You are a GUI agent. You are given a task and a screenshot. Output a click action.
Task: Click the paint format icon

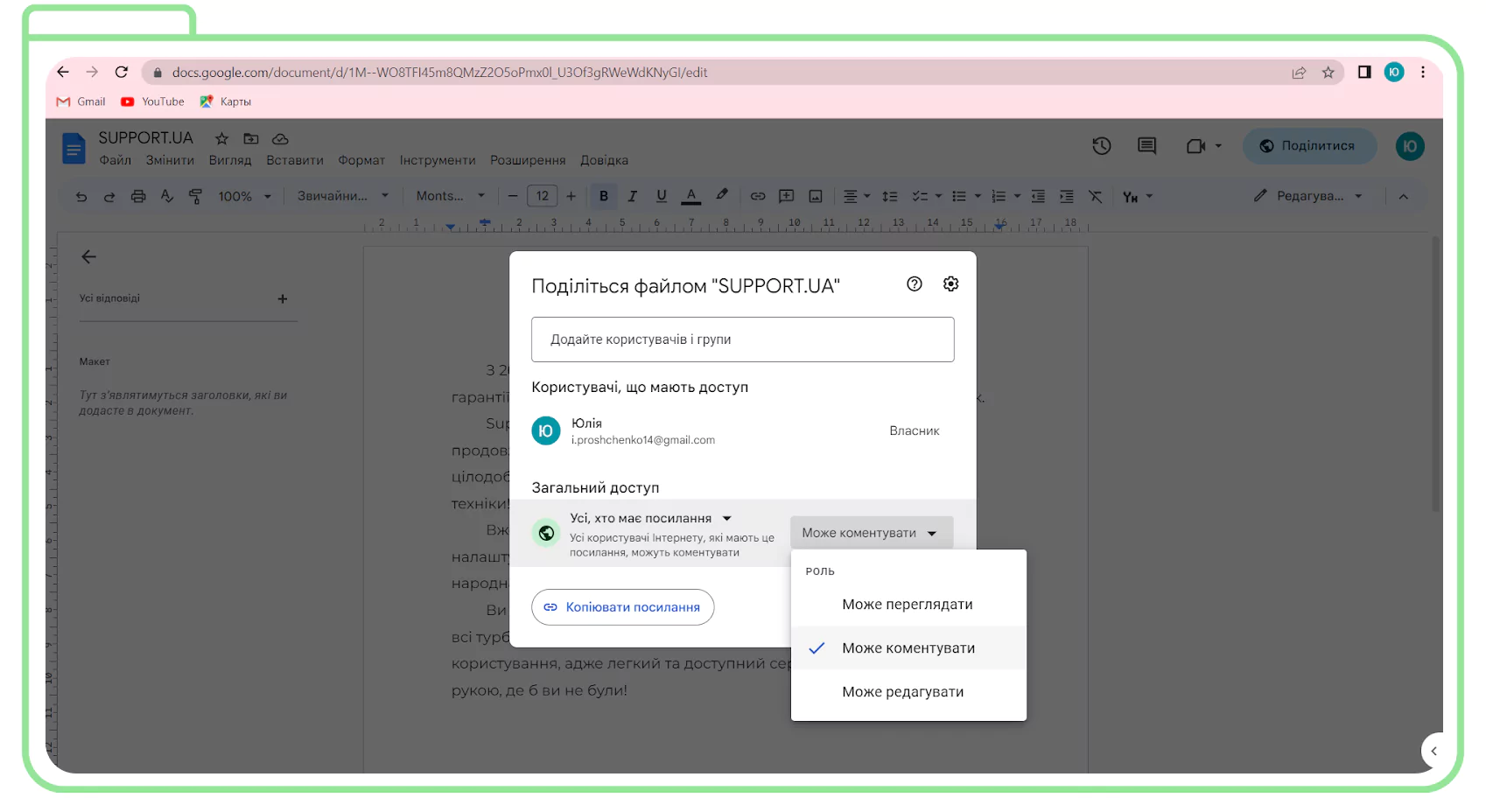coord(195,196)
